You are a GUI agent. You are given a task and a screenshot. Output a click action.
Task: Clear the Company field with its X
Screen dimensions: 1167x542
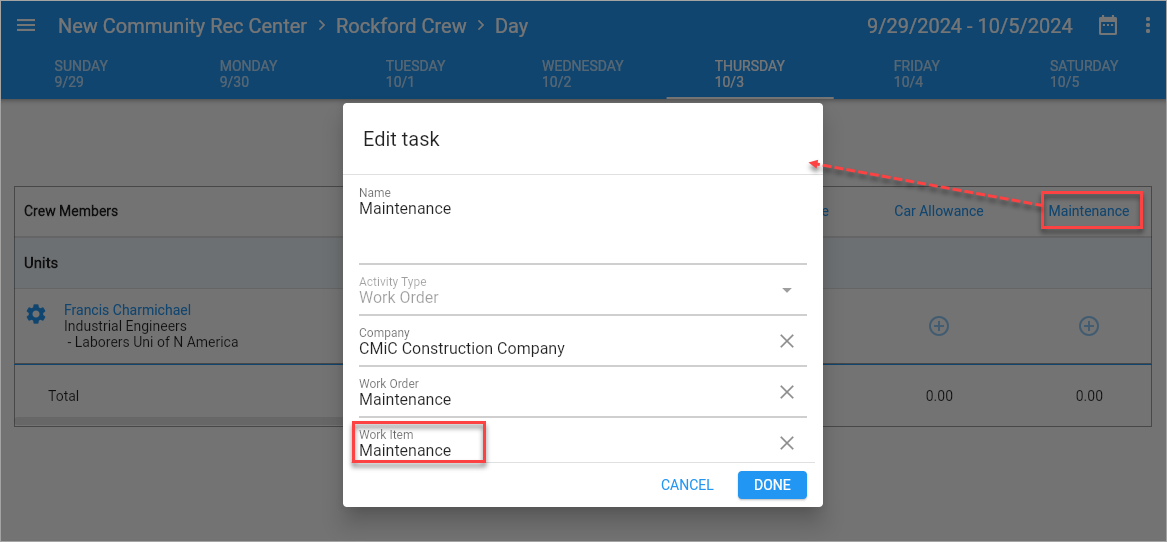787,341
